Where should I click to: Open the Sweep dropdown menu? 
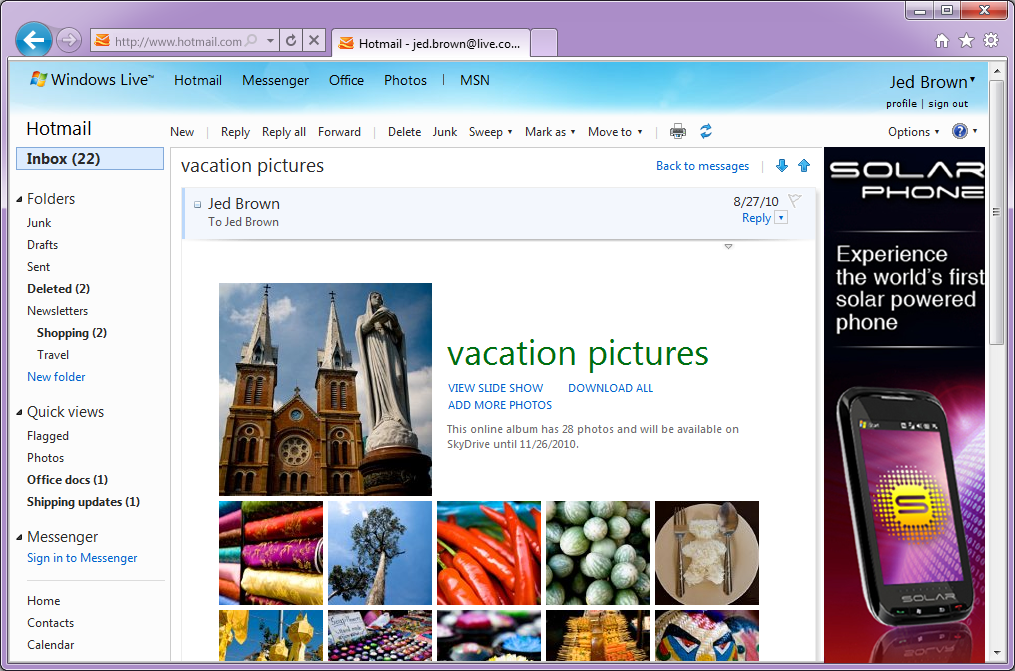click(x=490, y=132)
